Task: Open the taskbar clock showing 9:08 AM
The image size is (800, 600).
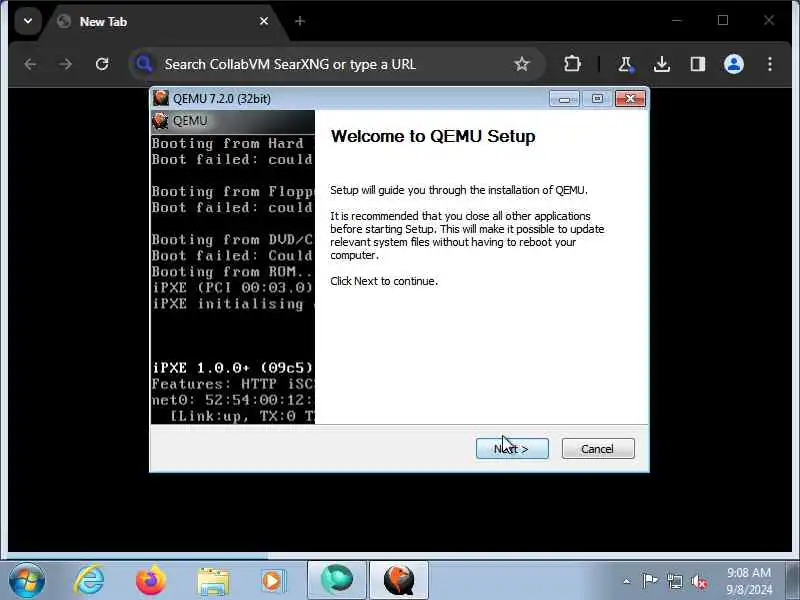Action: [x=749, y=581]
